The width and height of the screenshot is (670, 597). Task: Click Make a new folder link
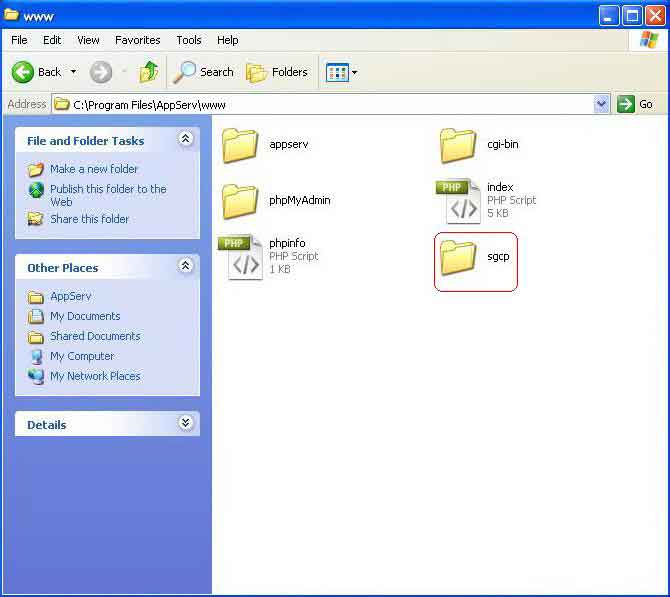pos(94,169)
